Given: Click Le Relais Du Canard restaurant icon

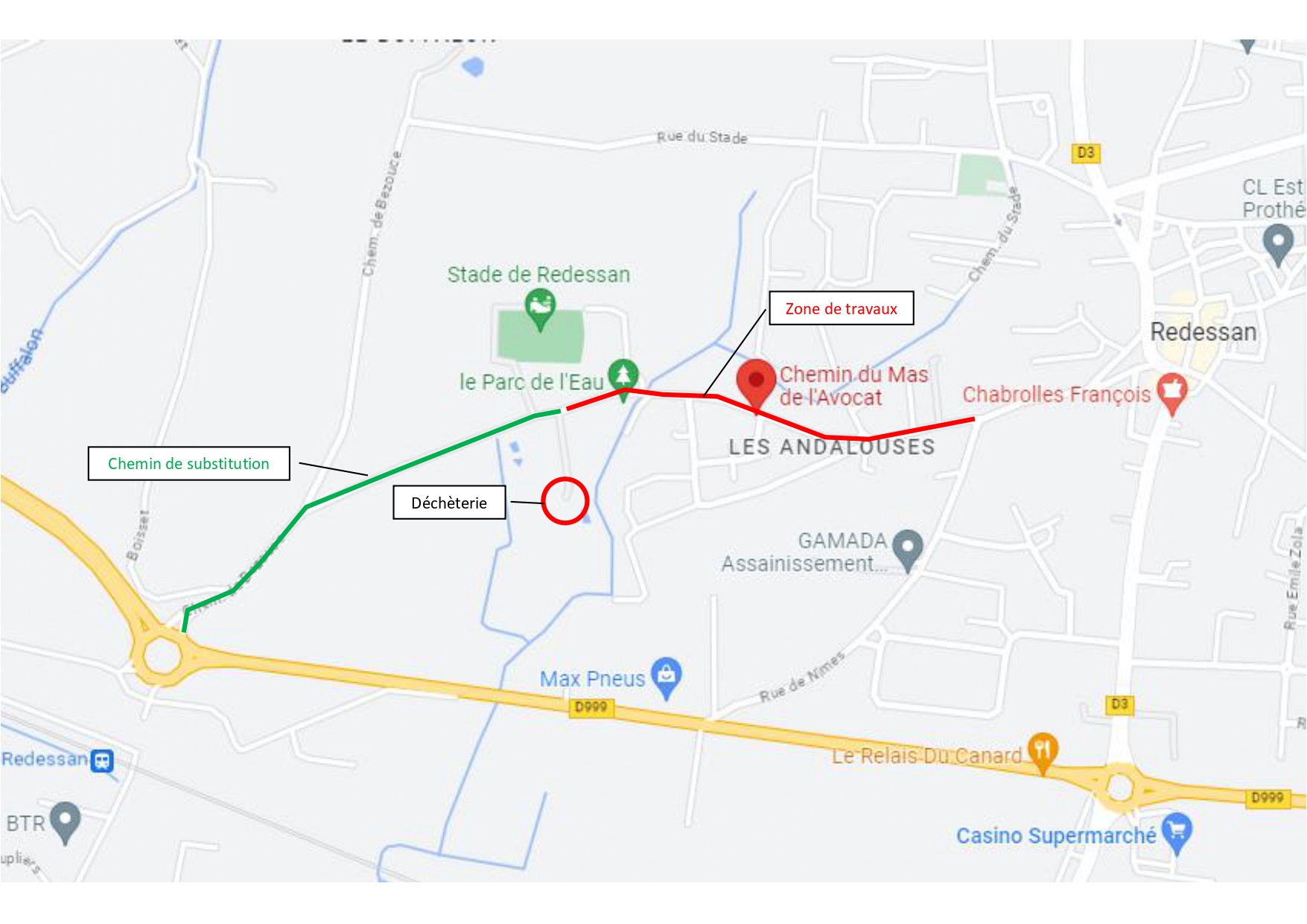Looking at the screenshot, I should (x=1043, y=752).
